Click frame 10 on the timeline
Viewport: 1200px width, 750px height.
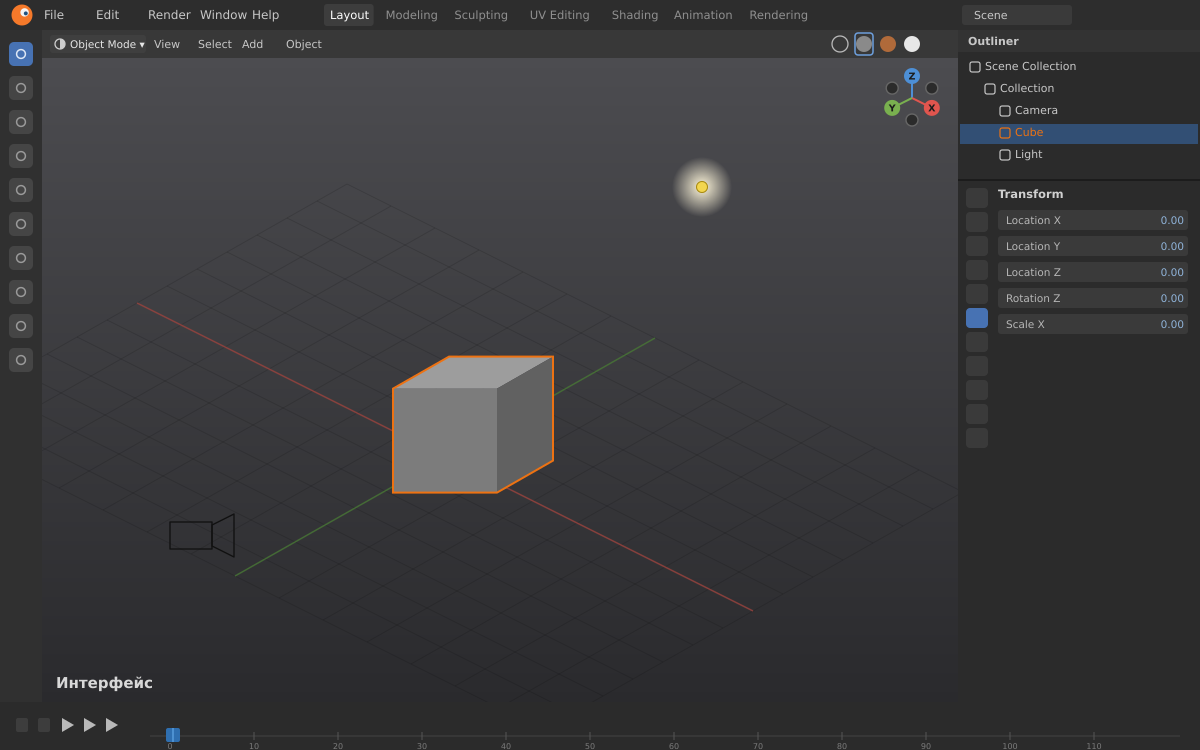coord(254,741)
